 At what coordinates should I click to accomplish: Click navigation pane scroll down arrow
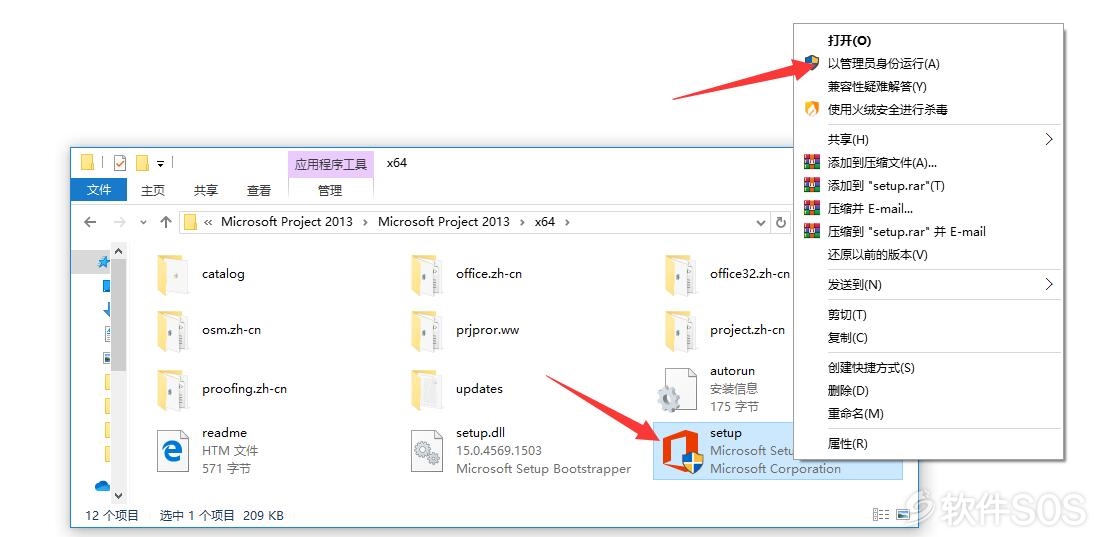click(118, 496)
